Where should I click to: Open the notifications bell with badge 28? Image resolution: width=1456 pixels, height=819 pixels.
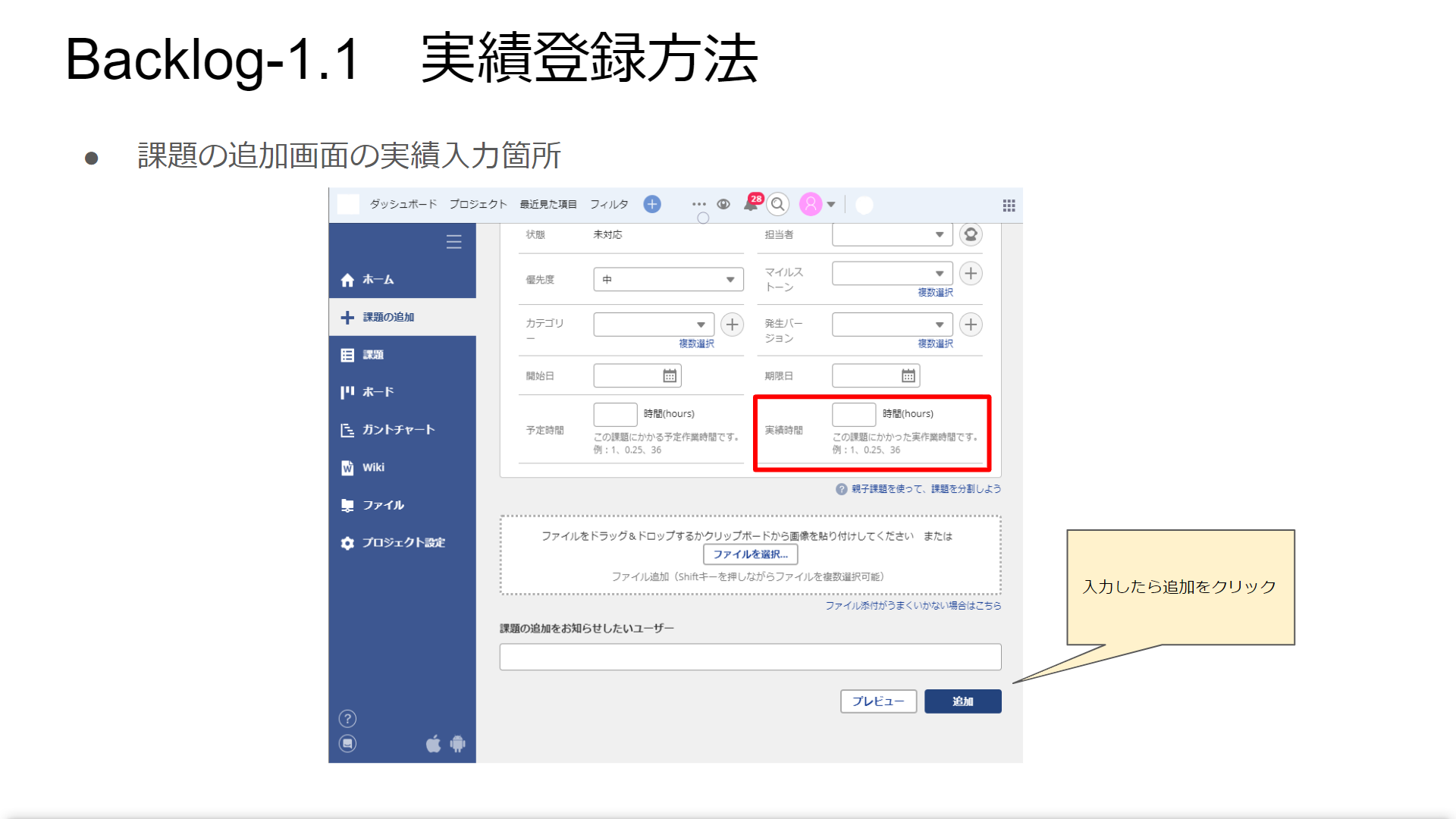point(752,203)
